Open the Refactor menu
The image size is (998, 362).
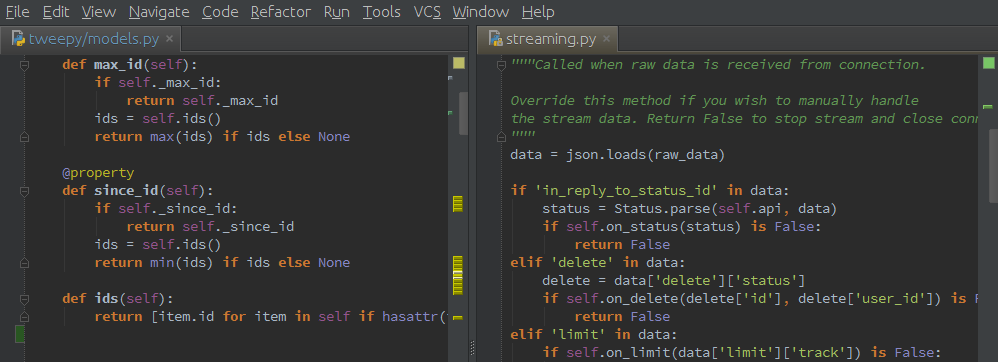(281, 11)
